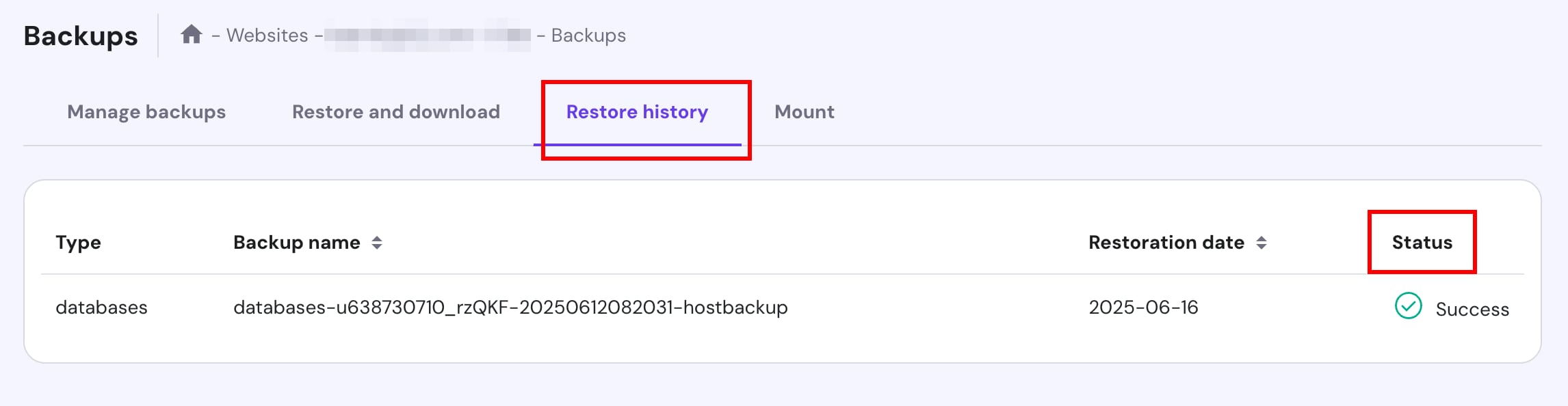Click the green success checkmark icon

(1408, 306)
